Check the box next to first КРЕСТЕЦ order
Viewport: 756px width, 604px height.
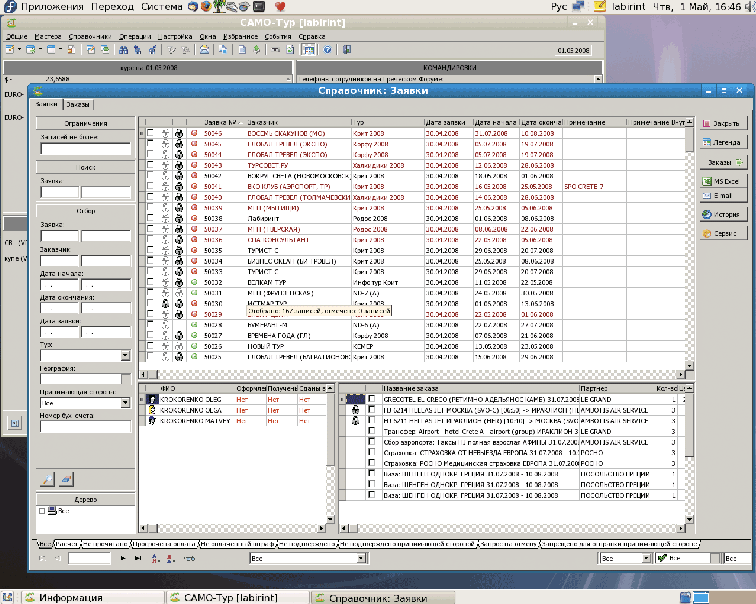coord(372,397)
